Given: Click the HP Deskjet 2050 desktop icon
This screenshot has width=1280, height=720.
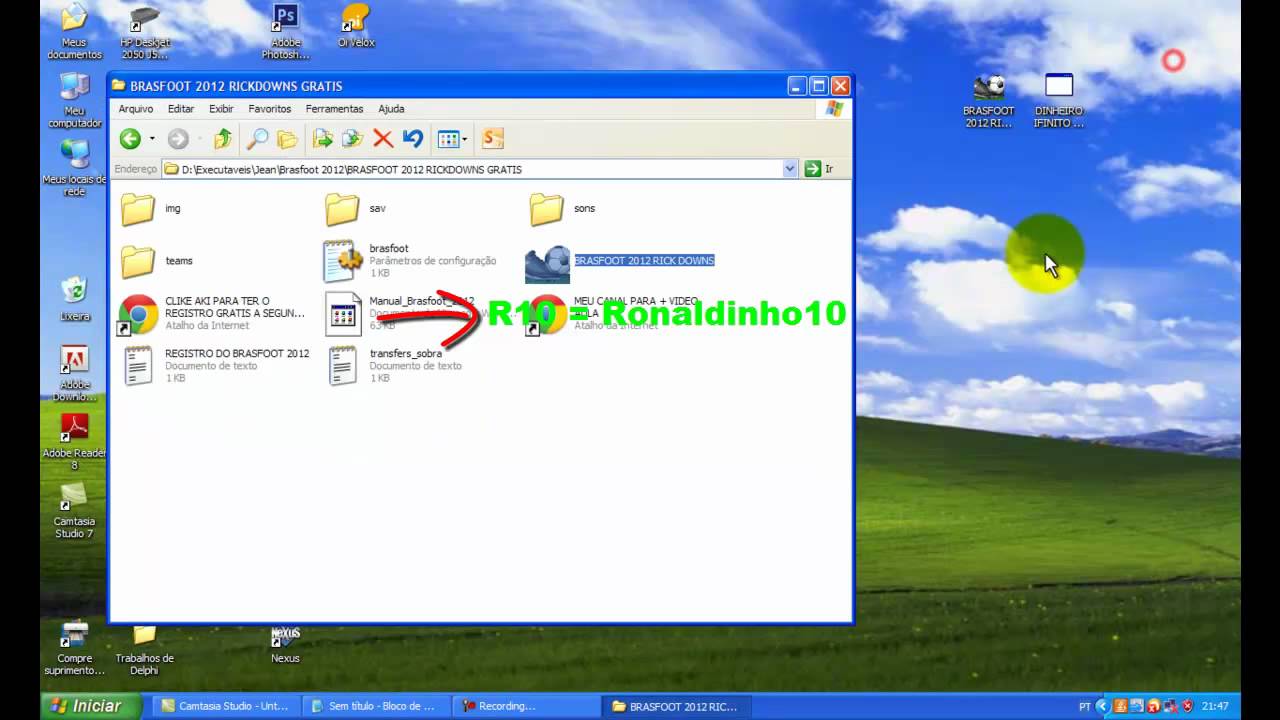Looking at the screenshot, I should (145, 33).
